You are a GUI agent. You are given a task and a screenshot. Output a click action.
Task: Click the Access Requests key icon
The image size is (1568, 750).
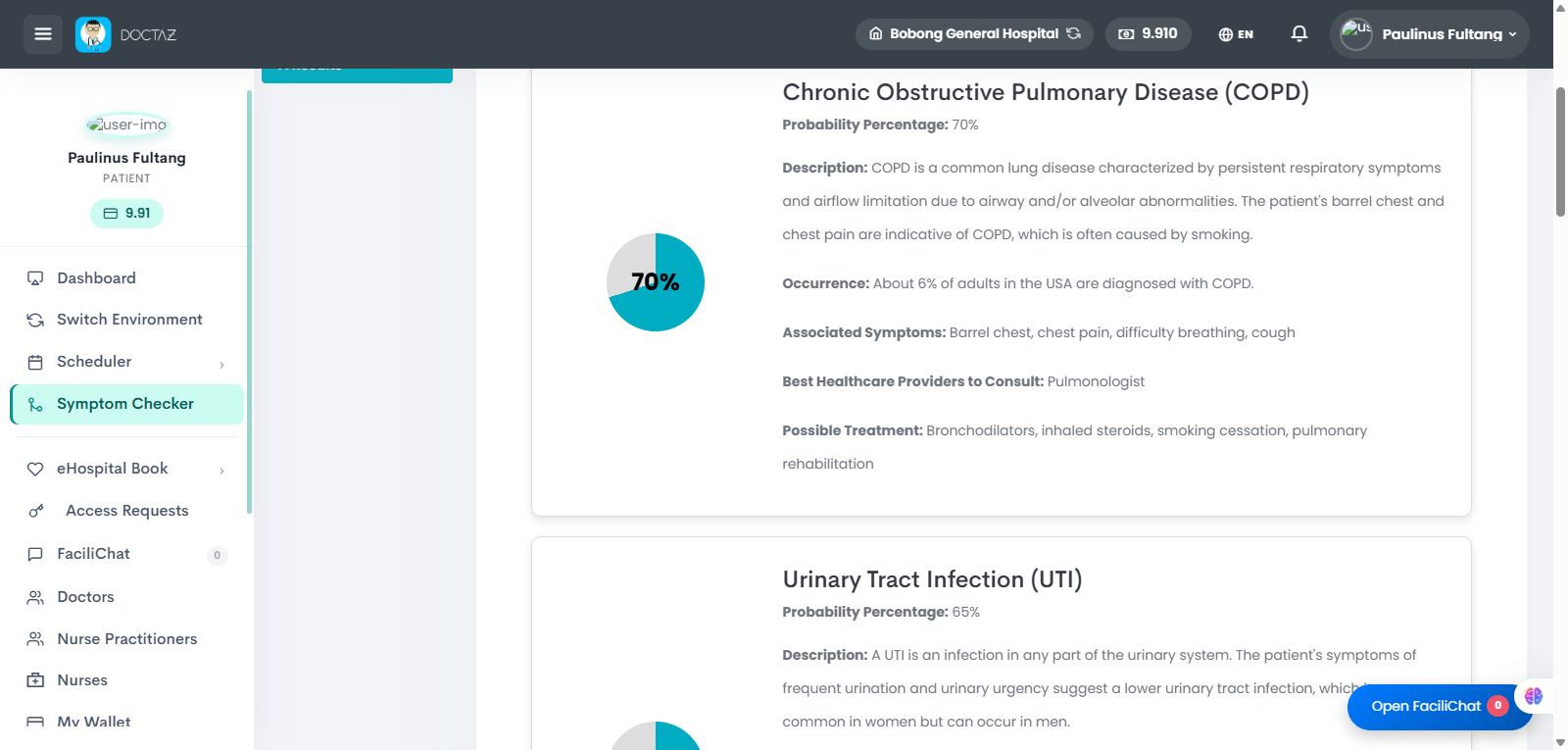[36, 511]
